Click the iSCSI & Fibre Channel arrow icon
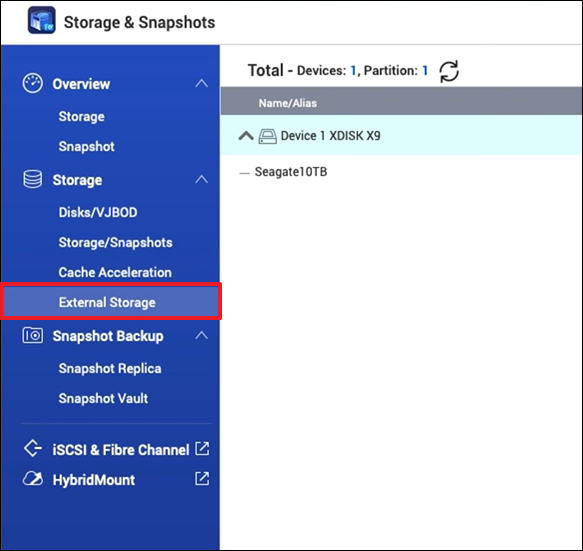 33,448
